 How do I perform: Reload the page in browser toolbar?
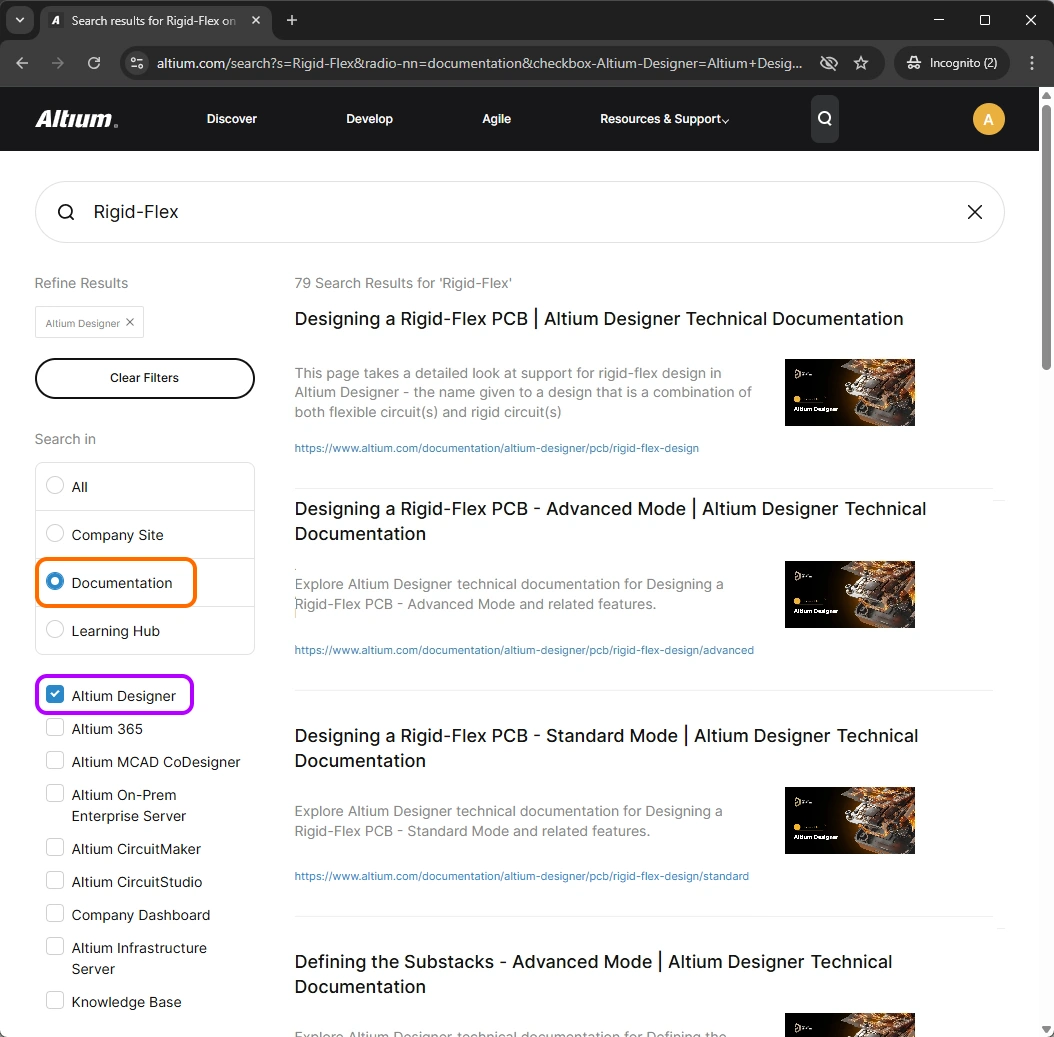tap(94, 63)
